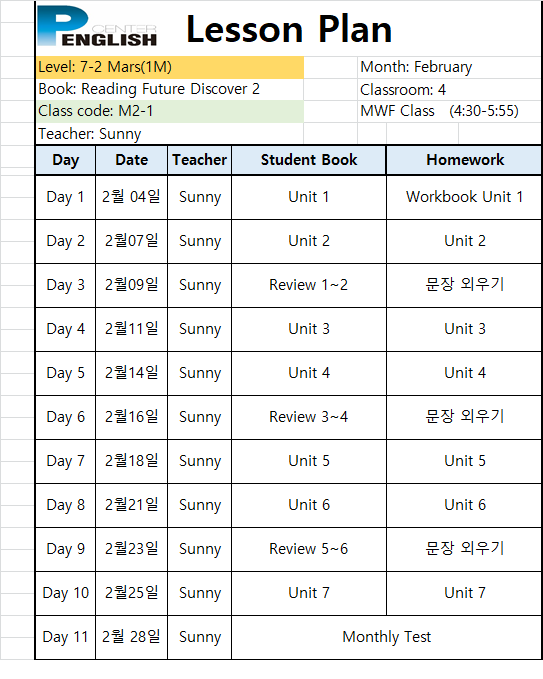Select the green Class code: M2-1 cell

tap(170, 111)
